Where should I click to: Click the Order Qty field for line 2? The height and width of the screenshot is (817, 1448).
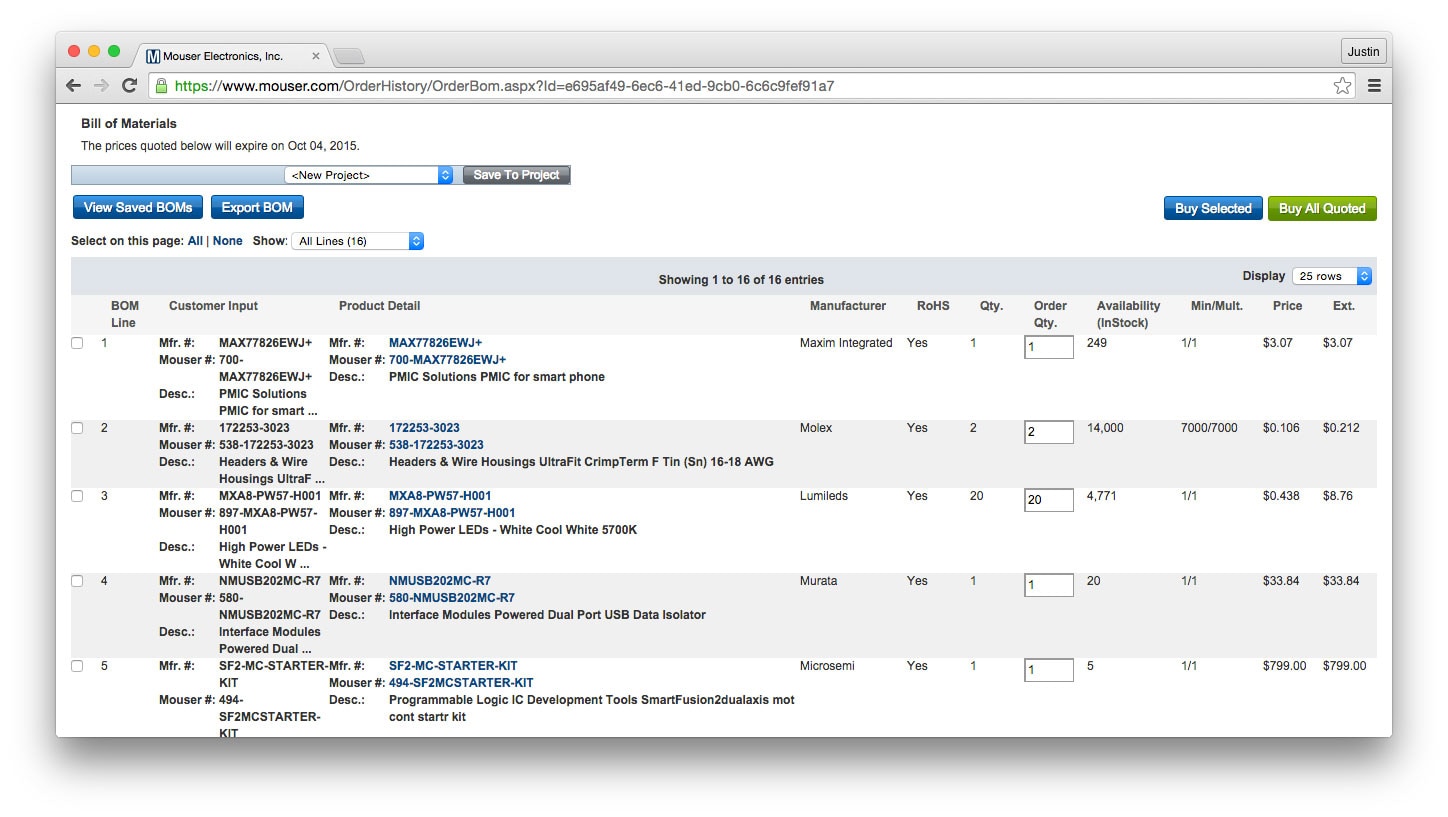1048,432
